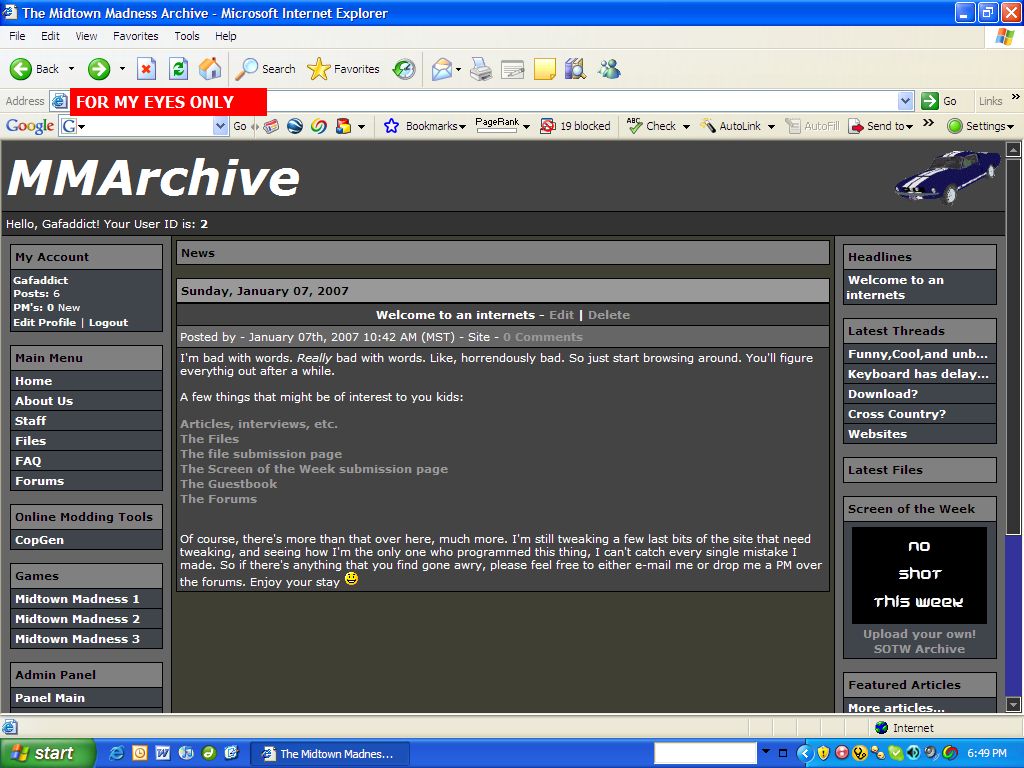Open the History clock icon
This screenshot has height=768, width=1024.
404,69
